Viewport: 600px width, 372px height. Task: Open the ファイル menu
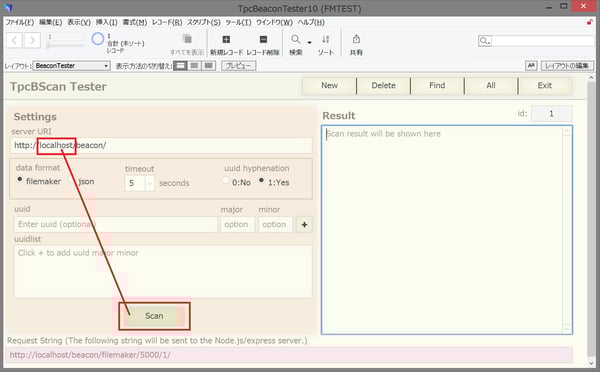point(20,22)
